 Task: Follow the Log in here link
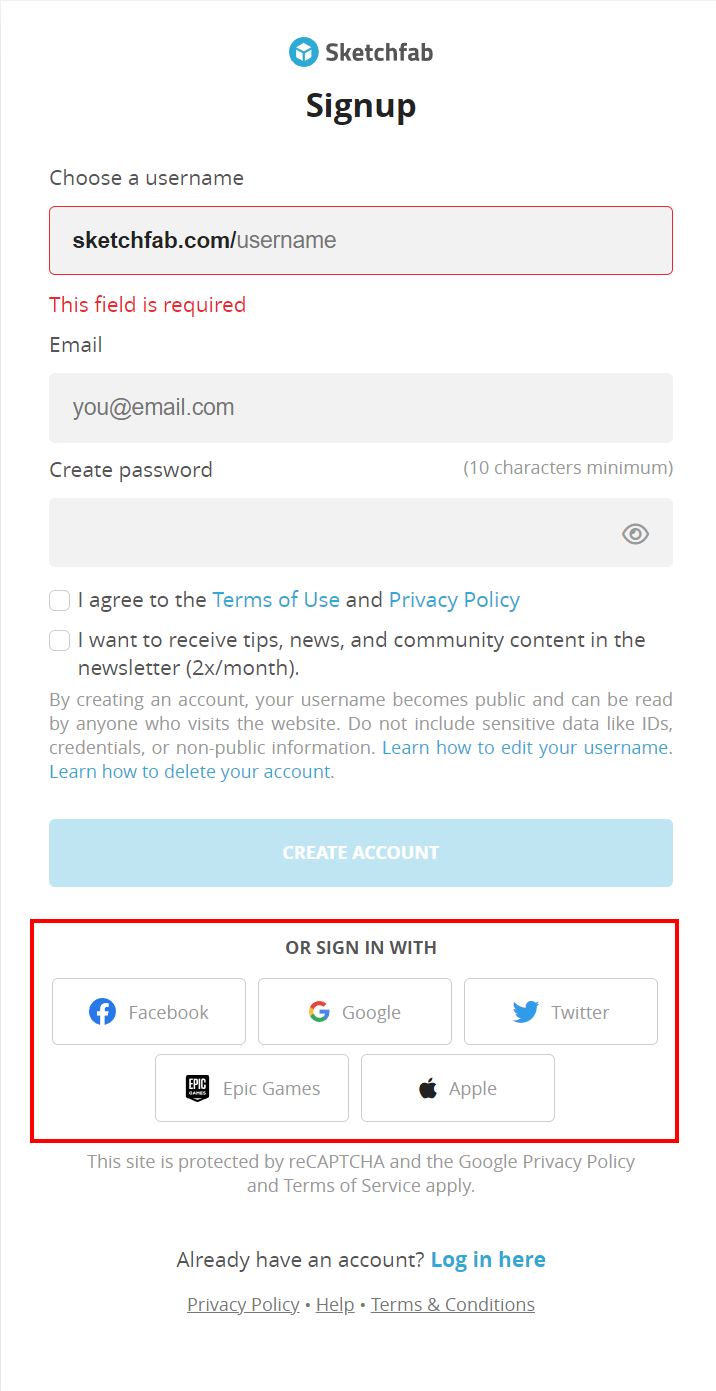click(x=488, y=1260)
